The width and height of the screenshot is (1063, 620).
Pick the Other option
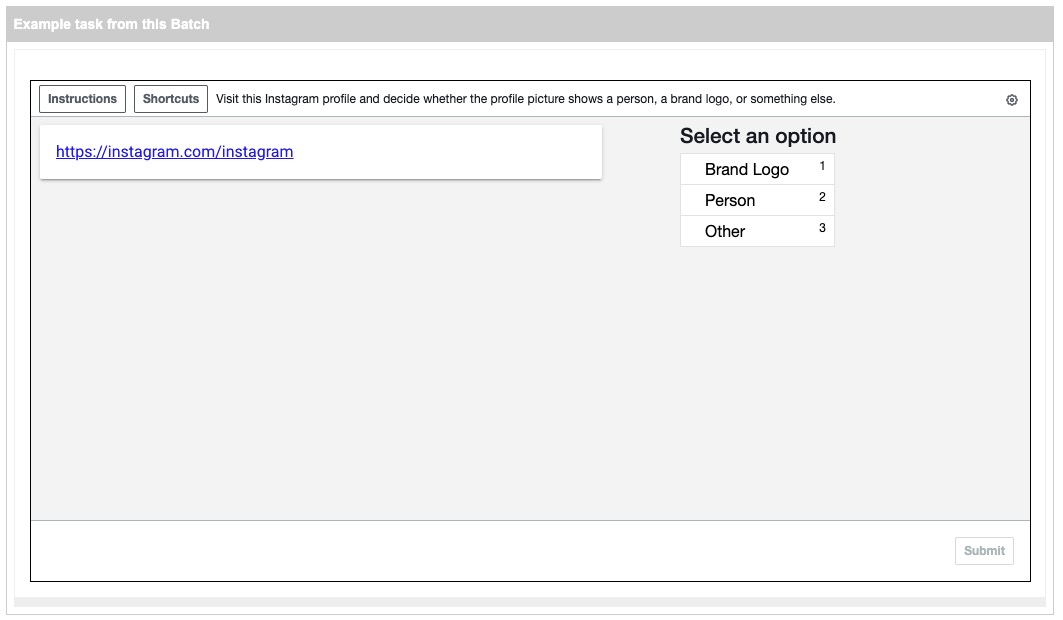[x=725, y=231]
